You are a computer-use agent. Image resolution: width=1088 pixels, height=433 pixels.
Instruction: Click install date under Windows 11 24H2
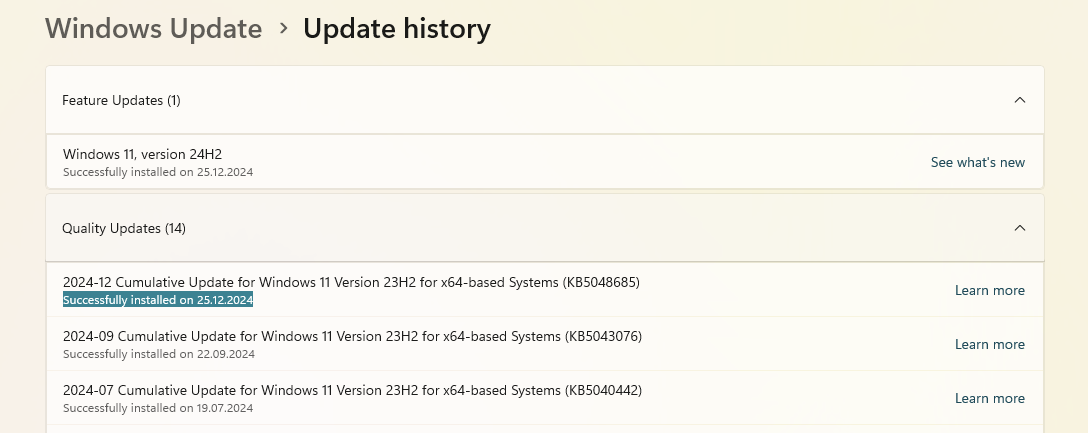point(158,172)
